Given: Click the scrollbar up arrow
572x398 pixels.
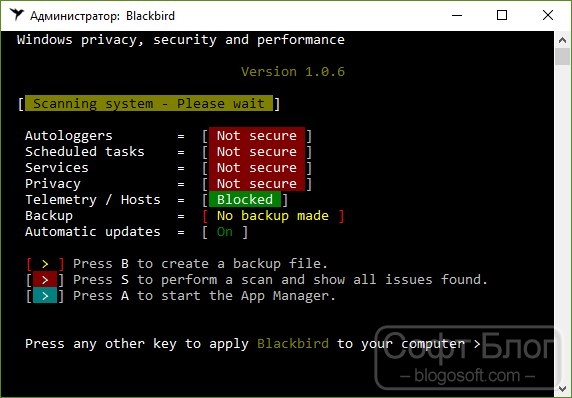Looking at the screenshot, I should 563,40.
